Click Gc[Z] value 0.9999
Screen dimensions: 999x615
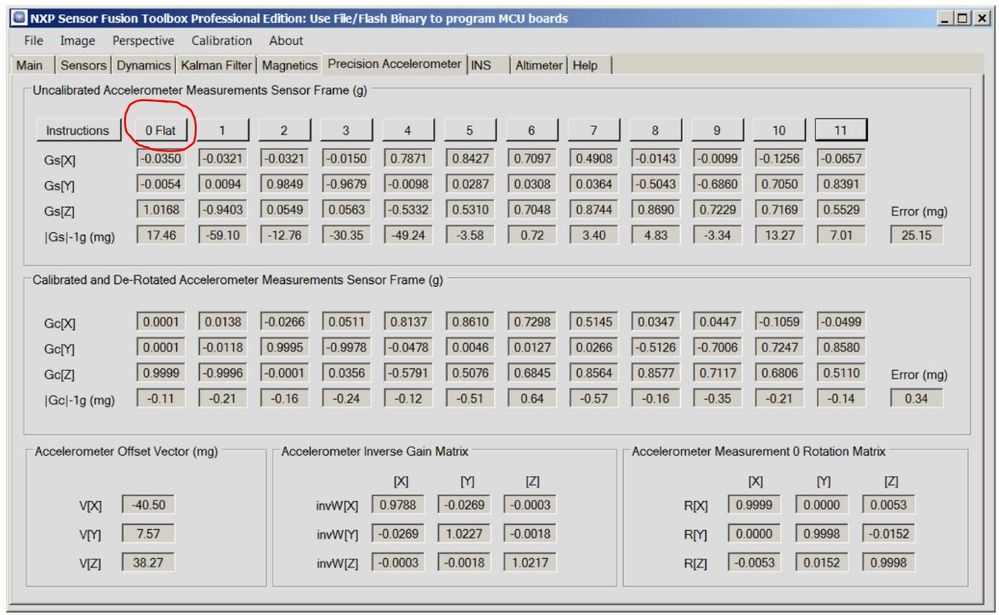(x=161, y=373)
